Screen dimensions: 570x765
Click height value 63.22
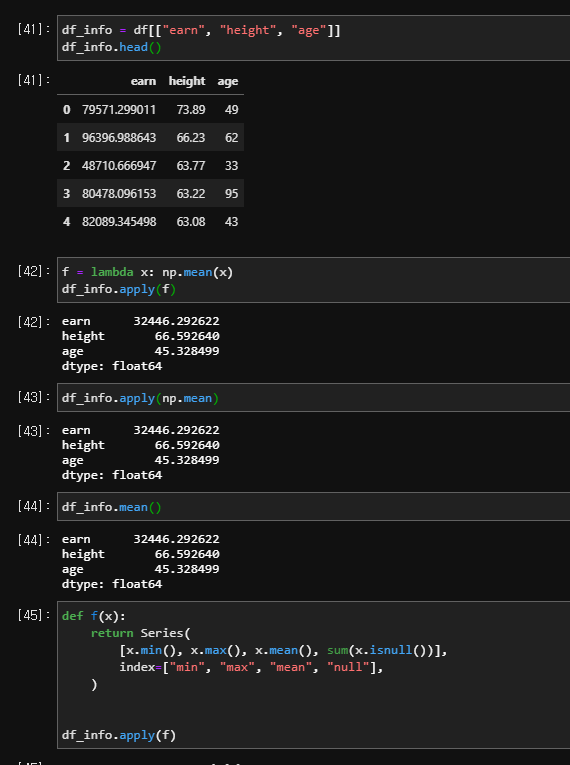191,194
